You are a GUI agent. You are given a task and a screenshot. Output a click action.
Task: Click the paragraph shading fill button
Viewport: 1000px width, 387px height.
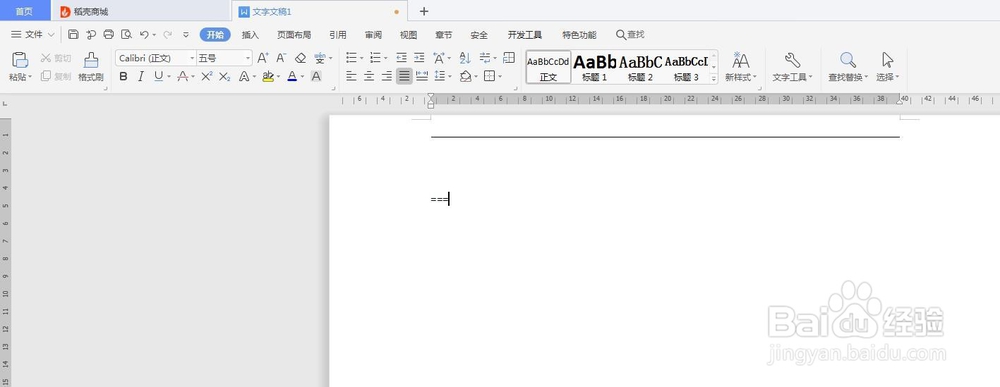coord(466,77)
